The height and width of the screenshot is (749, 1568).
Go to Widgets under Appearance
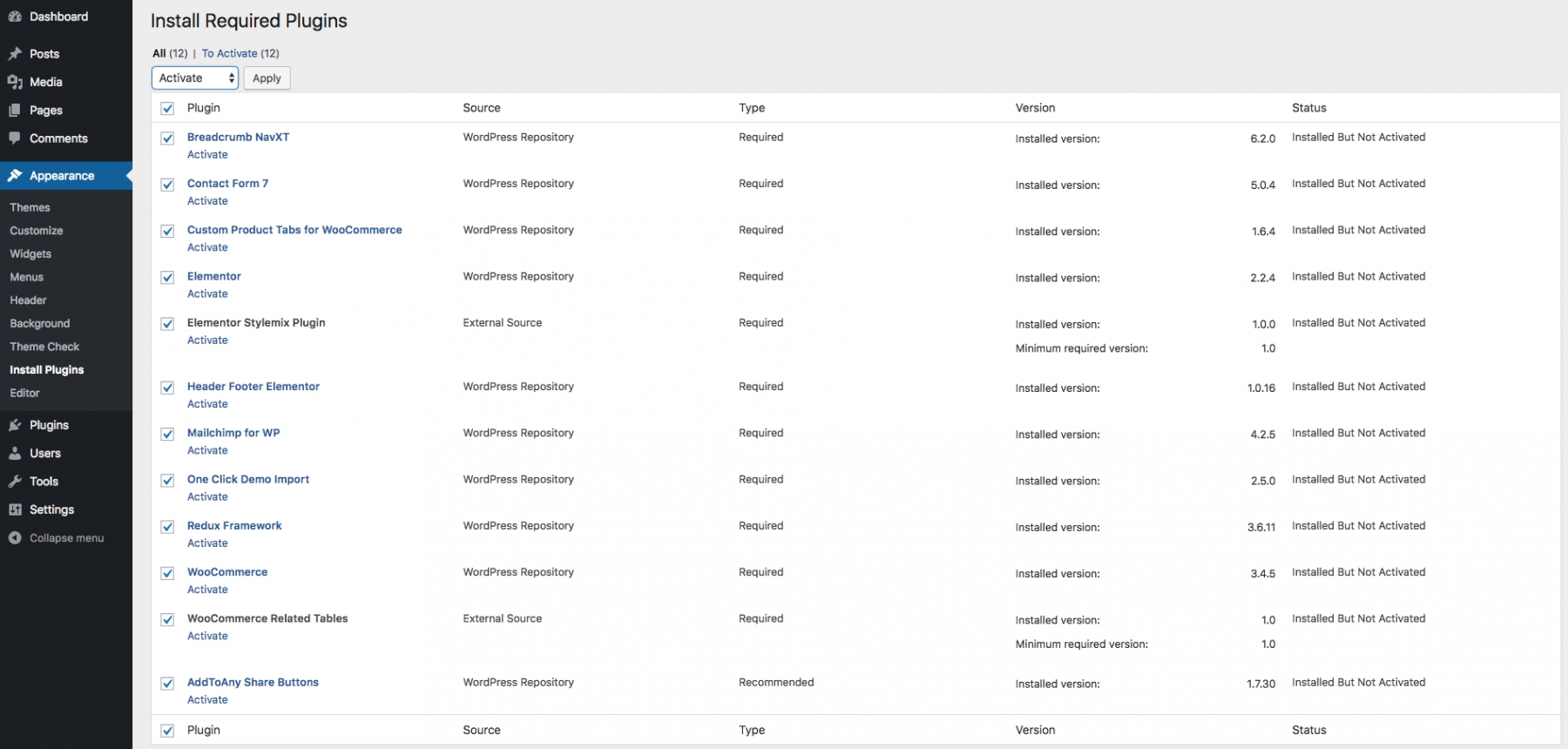(30, 253)
